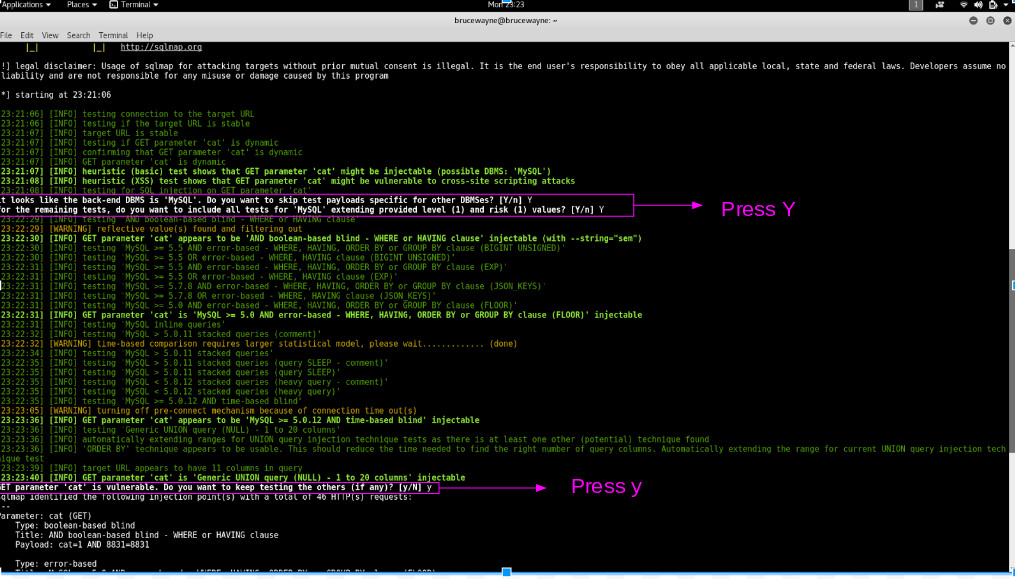Open the Wi-Fi network status icon

tap(964, 5)
